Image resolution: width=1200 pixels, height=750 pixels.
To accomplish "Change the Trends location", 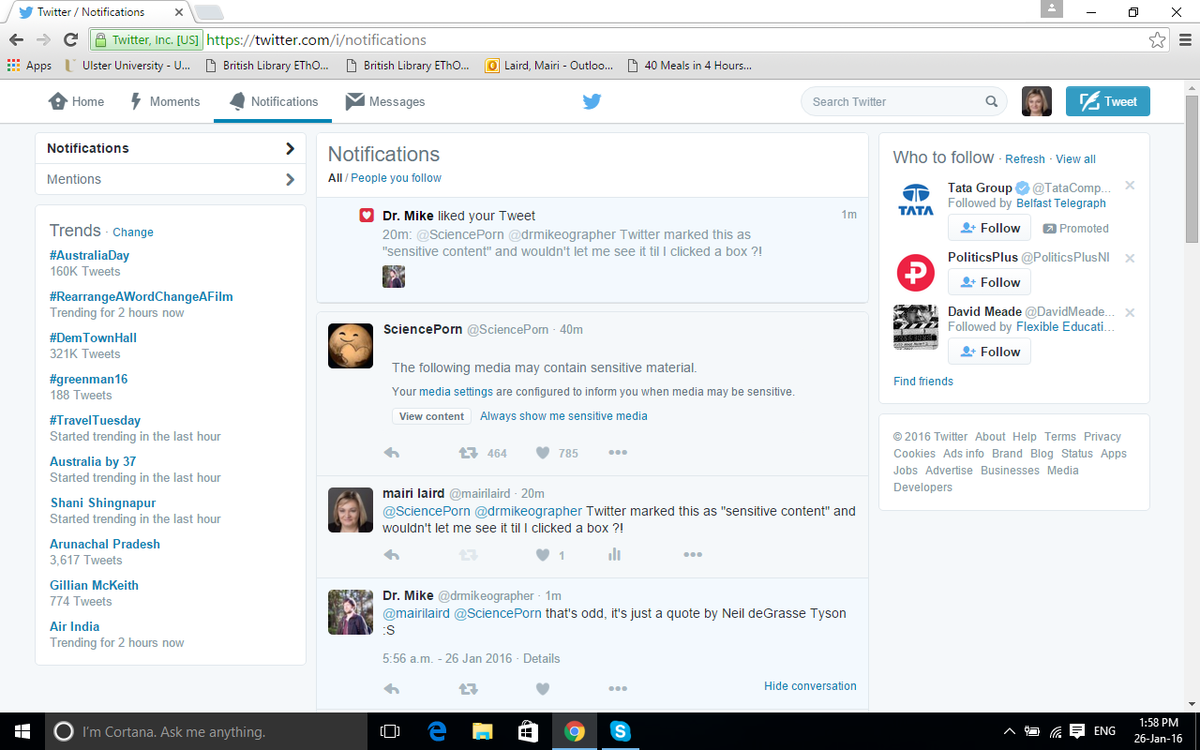I will point(133,232).
